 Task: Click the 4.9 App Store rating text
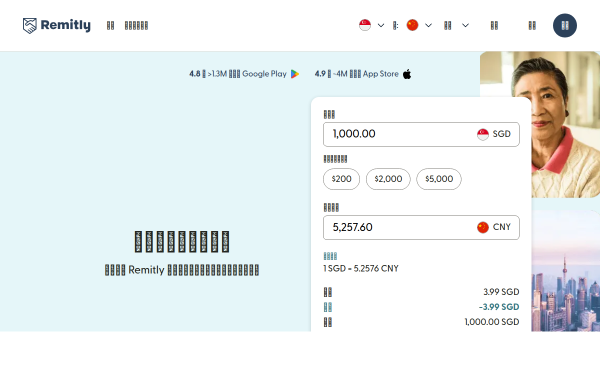[357, 74]
